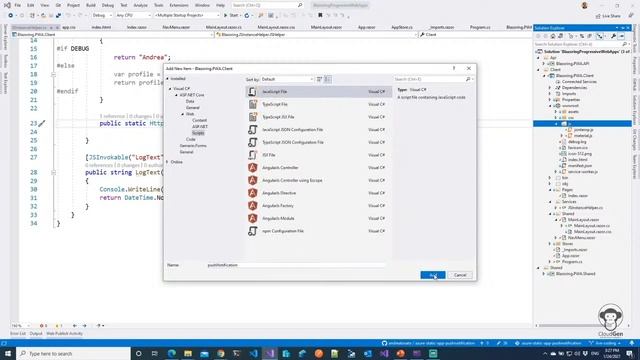
Task: Select TypeScript JSON Configuration File template
Action: (x=319, y=142)
